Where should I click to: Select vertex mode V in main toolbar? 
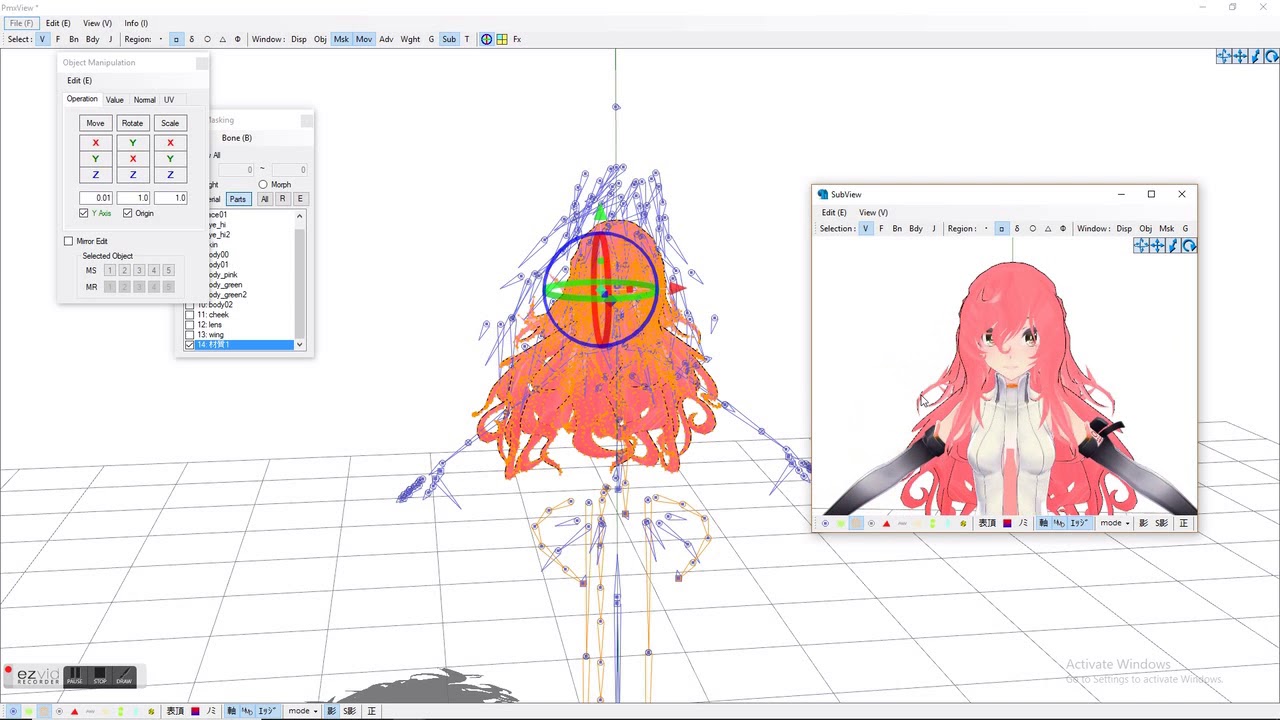pyautogui.click(x=42, y=39)
